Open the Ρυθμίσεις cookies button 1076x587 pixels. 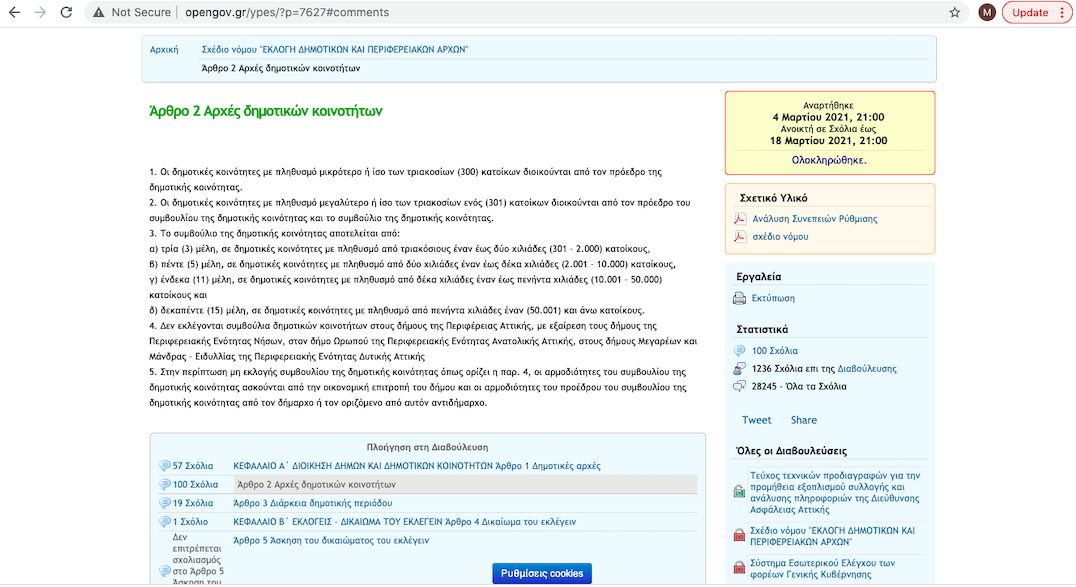pyautogui.click(x=542, y=573)
